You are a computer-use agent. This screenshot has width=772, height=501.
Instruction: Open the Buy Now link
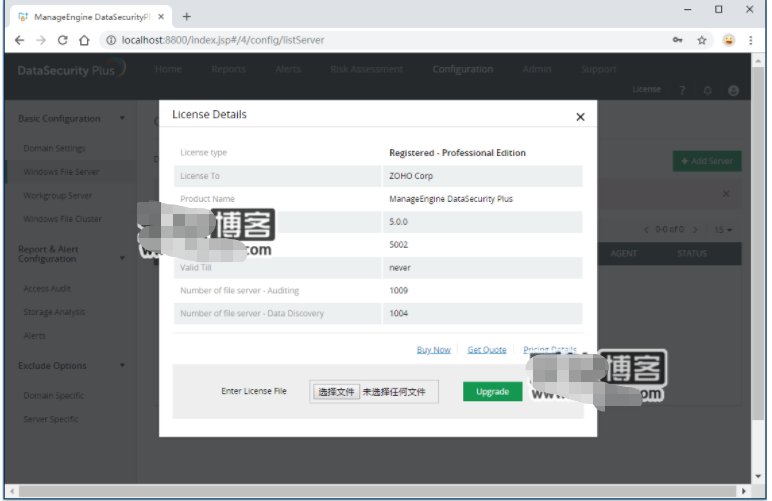tap(433, 350)
